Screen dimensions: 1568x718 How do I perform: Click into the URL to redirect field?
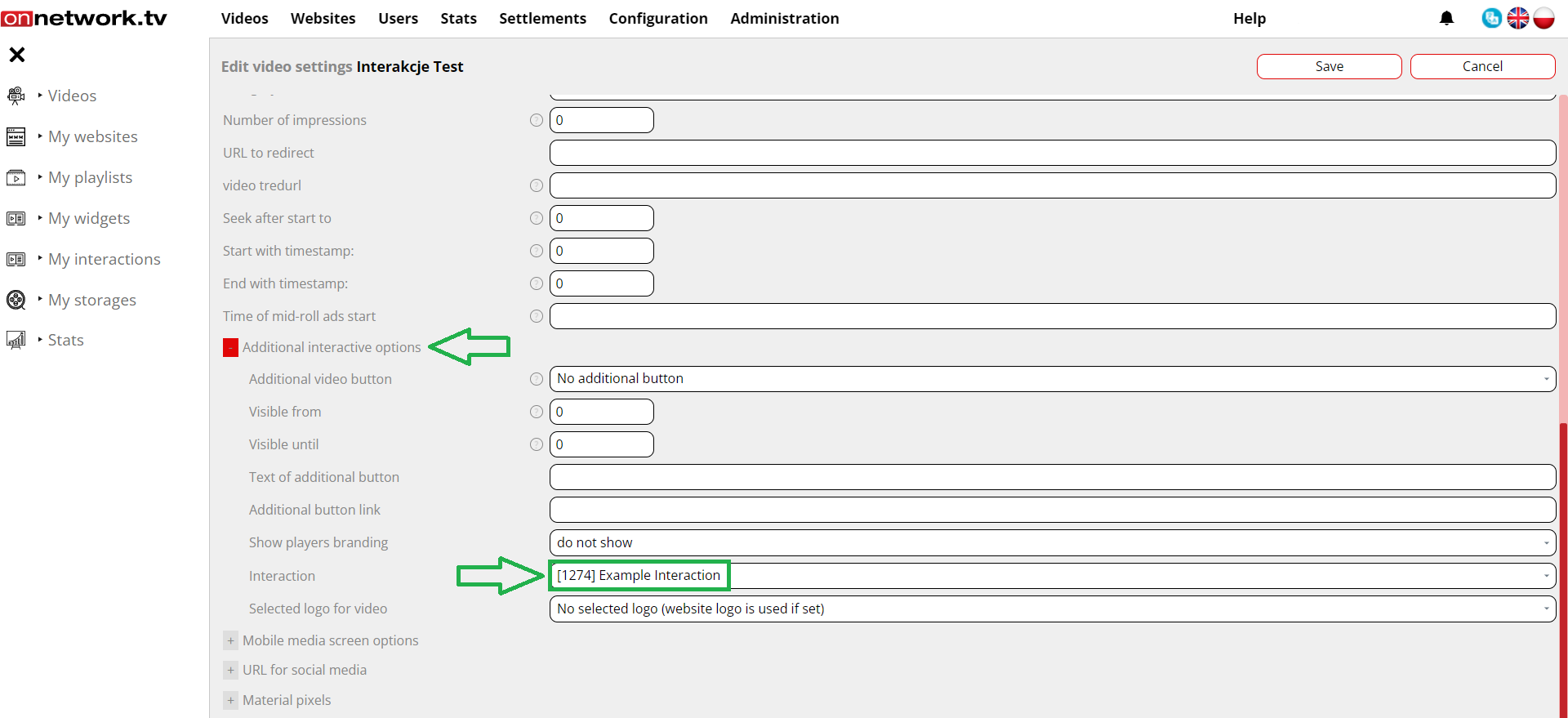coord(1052,153)
